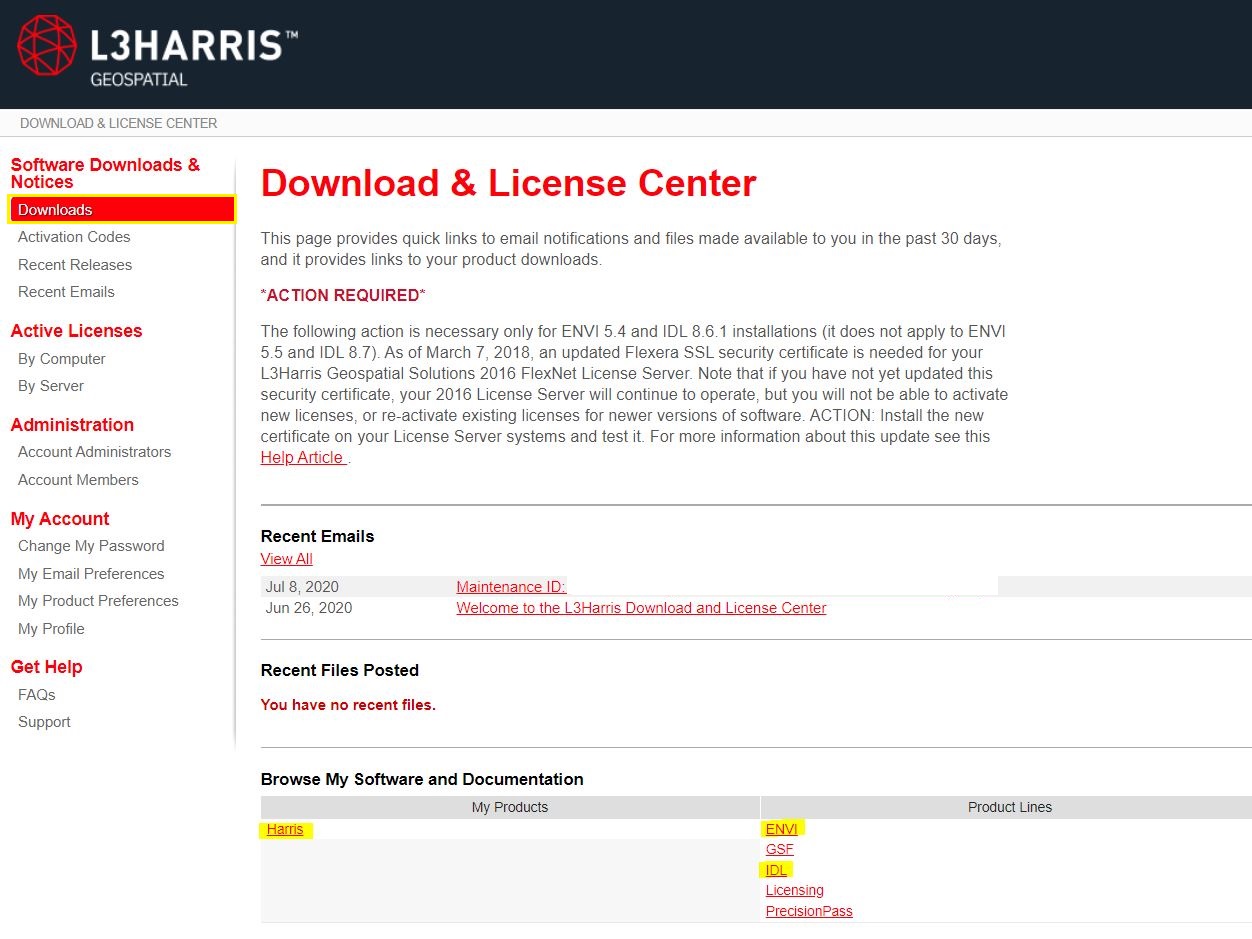This screenshot has height=939, width=1252.
Task: View active licenses By Server
Action: (51, 386)
